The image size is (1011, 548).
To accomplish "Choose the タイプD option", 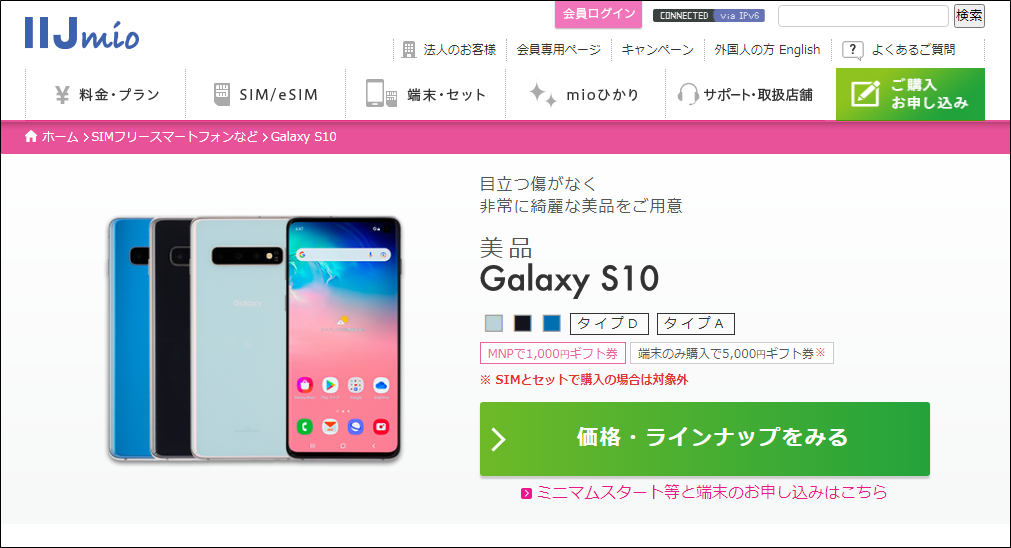I will pyautogui.click(x=609, y=324).
